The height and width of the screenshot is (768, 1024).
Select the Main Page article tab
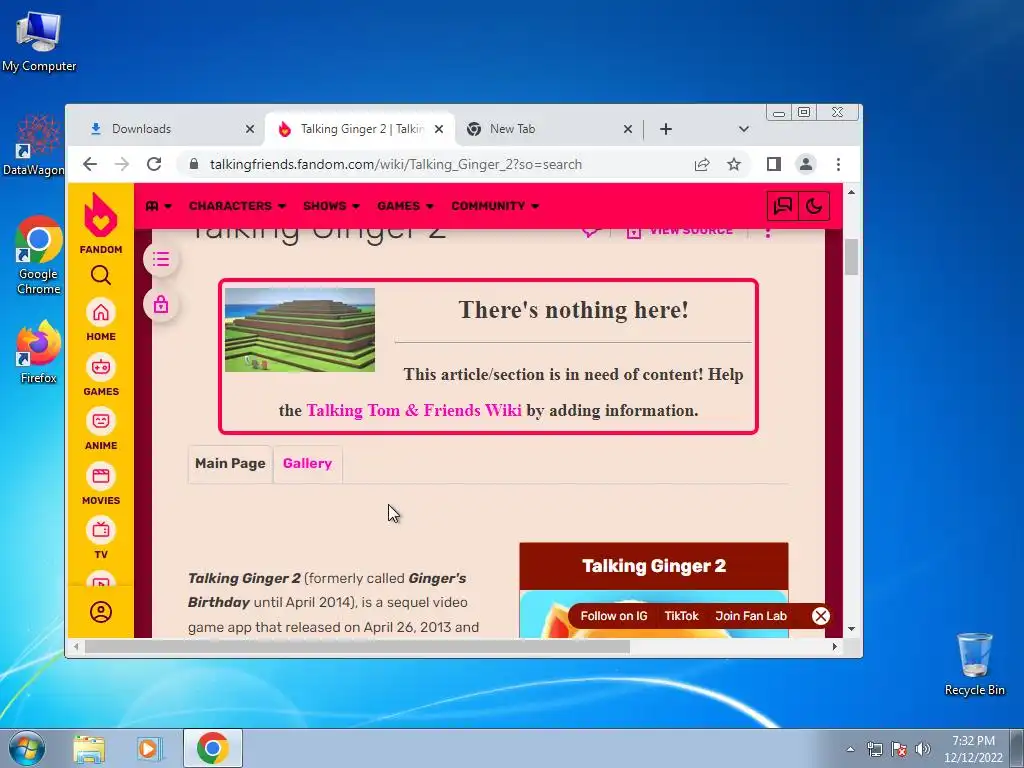pyautogui.click(x=230, y=464)
